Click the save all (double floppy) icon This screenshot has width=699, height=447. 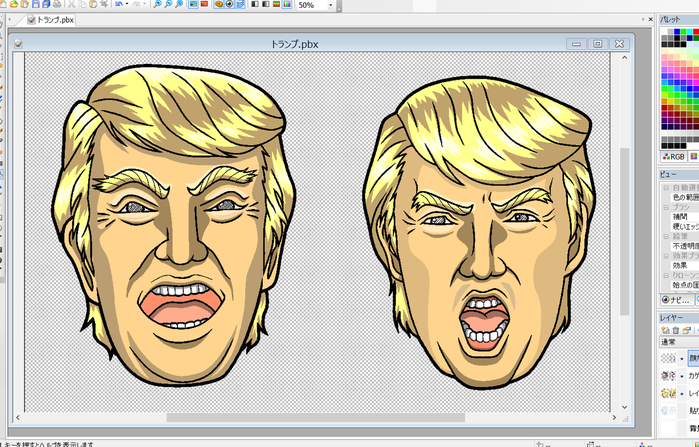click(46, 4)
